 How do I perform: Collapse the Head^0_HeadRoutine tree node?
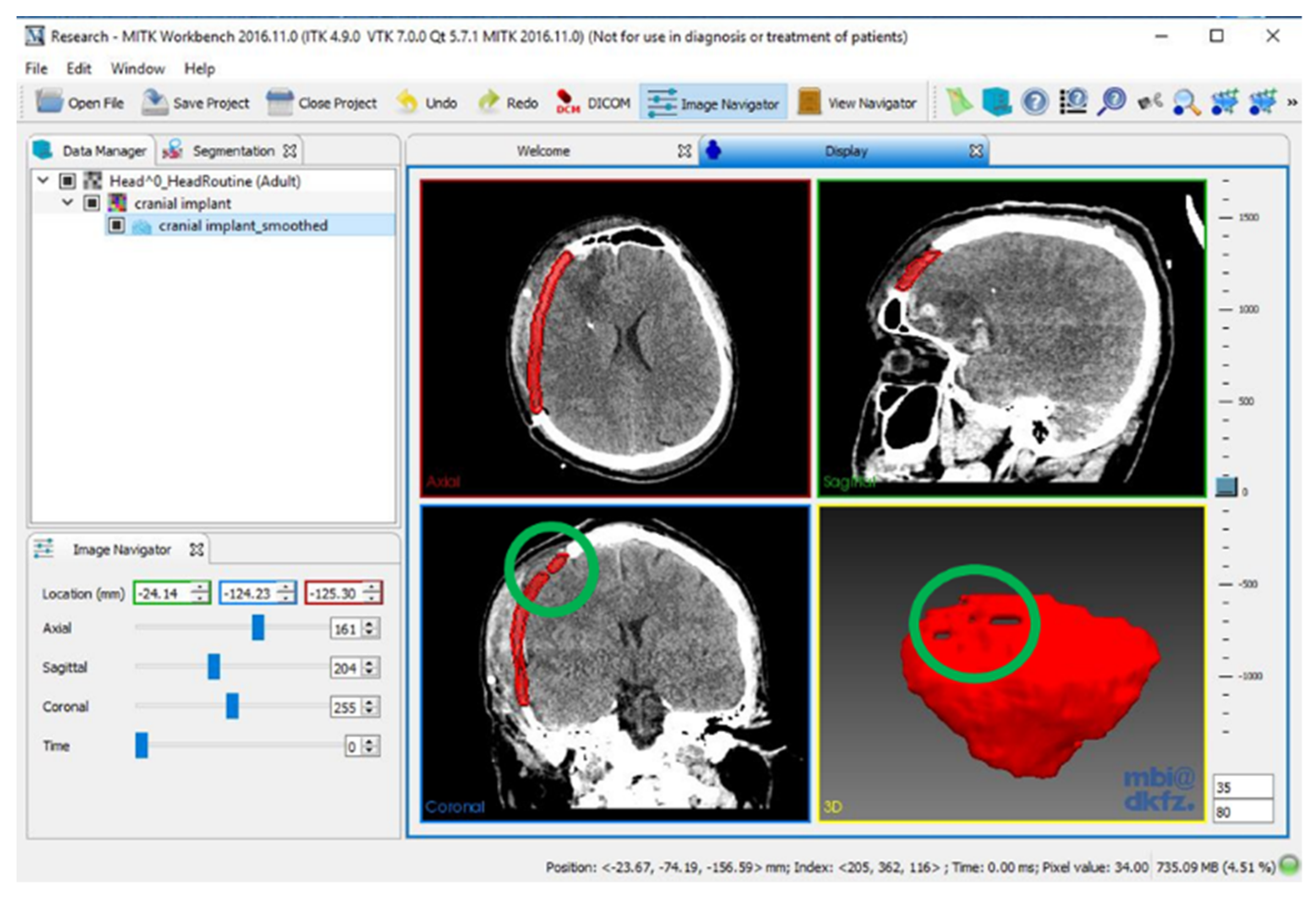42,180
